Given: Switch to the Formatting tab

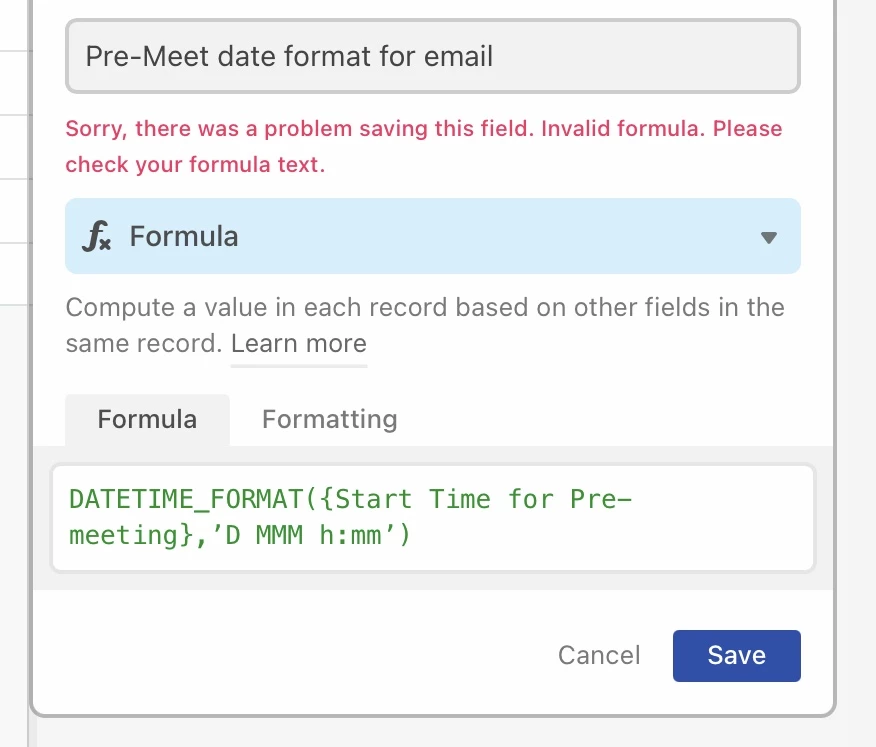Looking at the screenshot, I should (330, 419).
